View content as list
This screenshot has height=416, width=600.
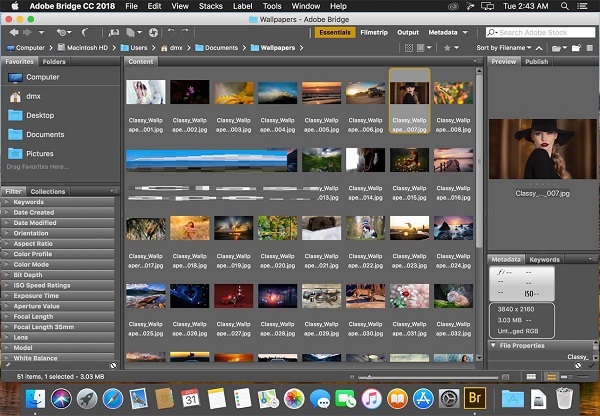pyautogui.click(x=584, y=377)
